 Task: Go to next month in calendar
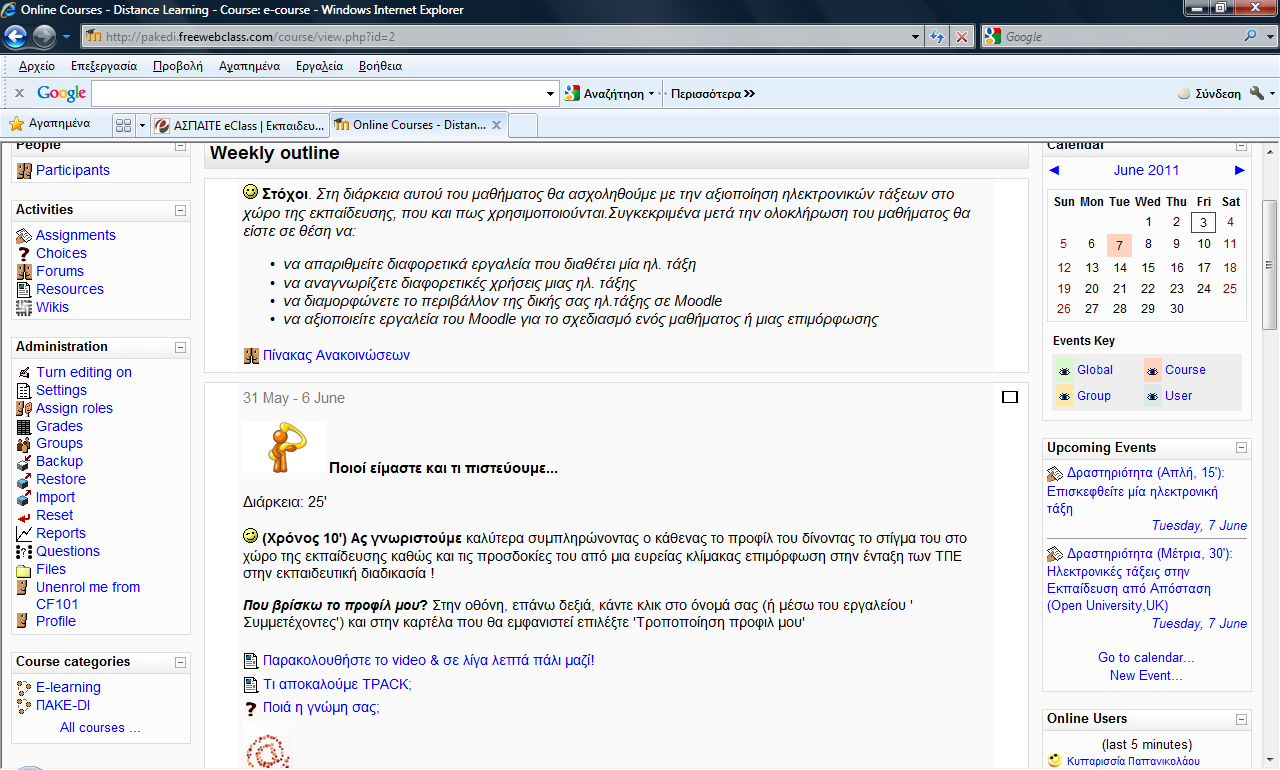[x=1240, y=171]
